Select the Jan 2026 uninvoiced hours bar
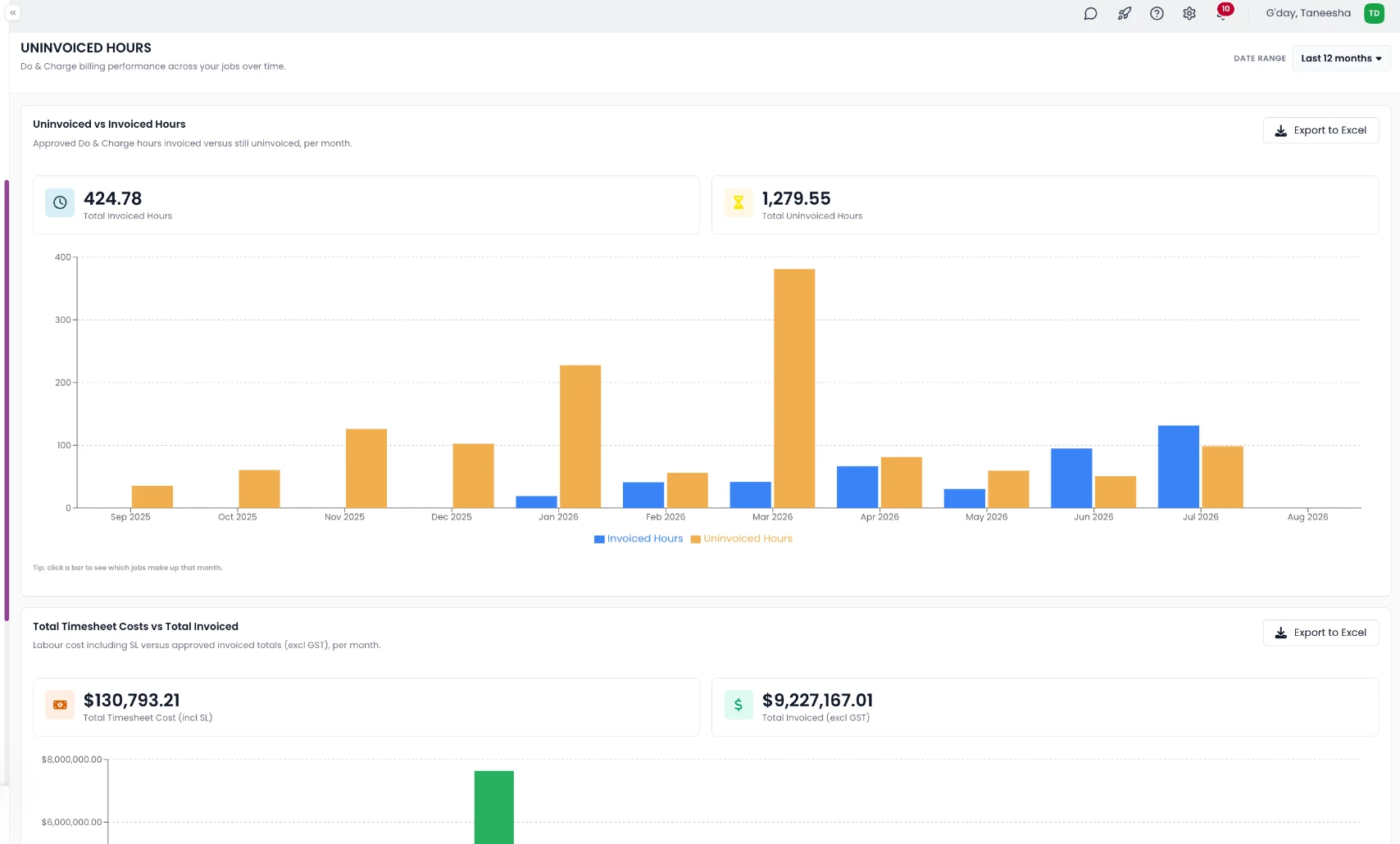The height and width of the screenshot is (844, 1400). click(580, 437)
